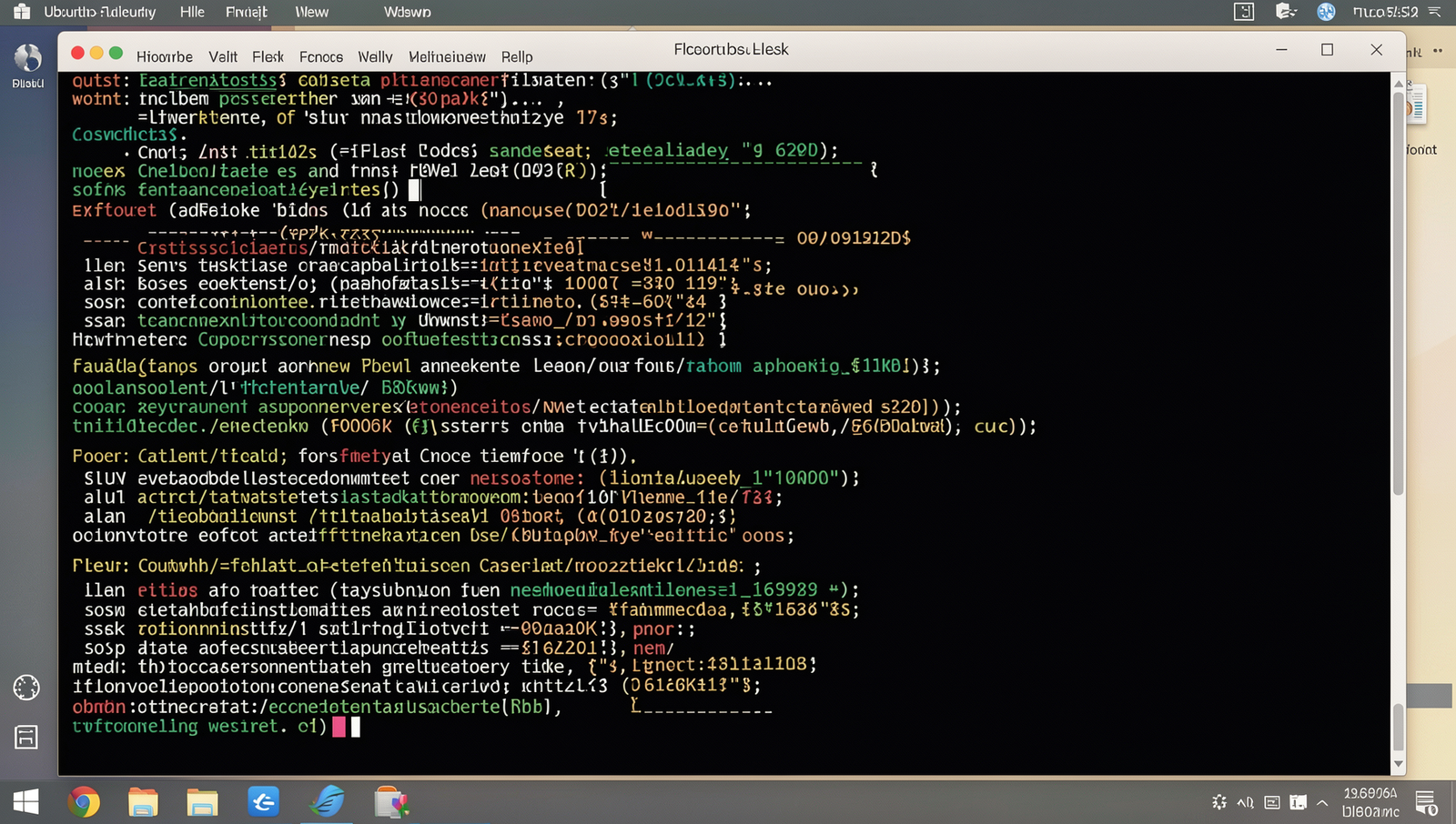Click the circular help icon in left sidebar
The image size is (1456, 824).
tap(26, 688)
